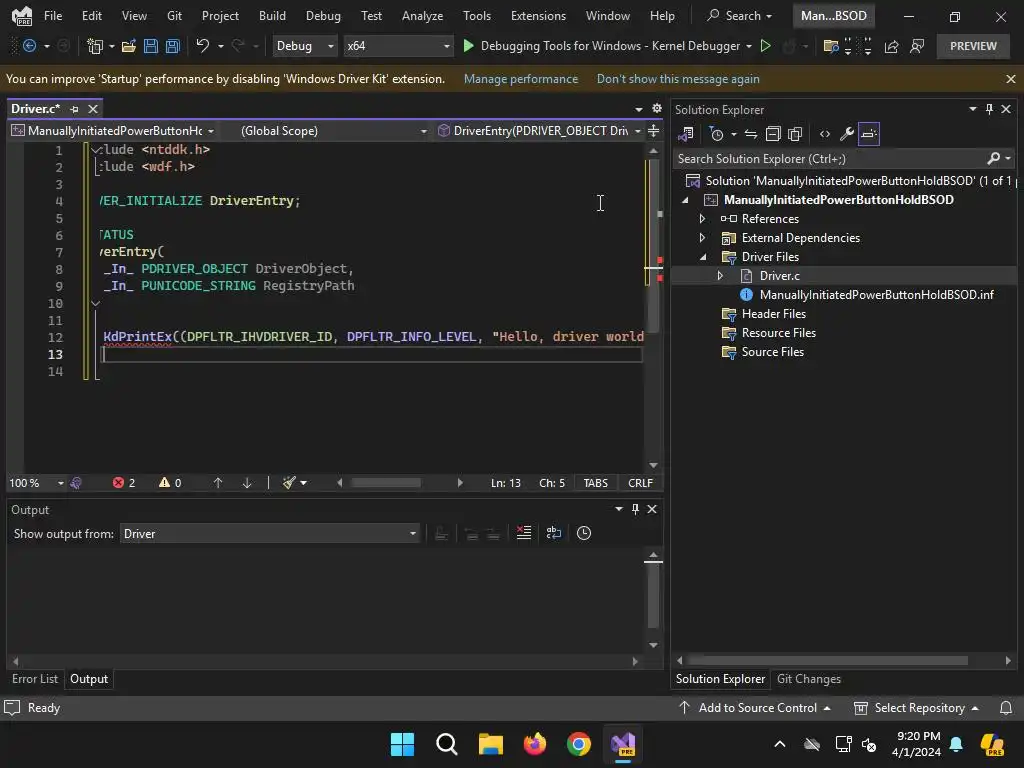Save Driver.c with the single-disk save icon

click(x=151, y=46)
